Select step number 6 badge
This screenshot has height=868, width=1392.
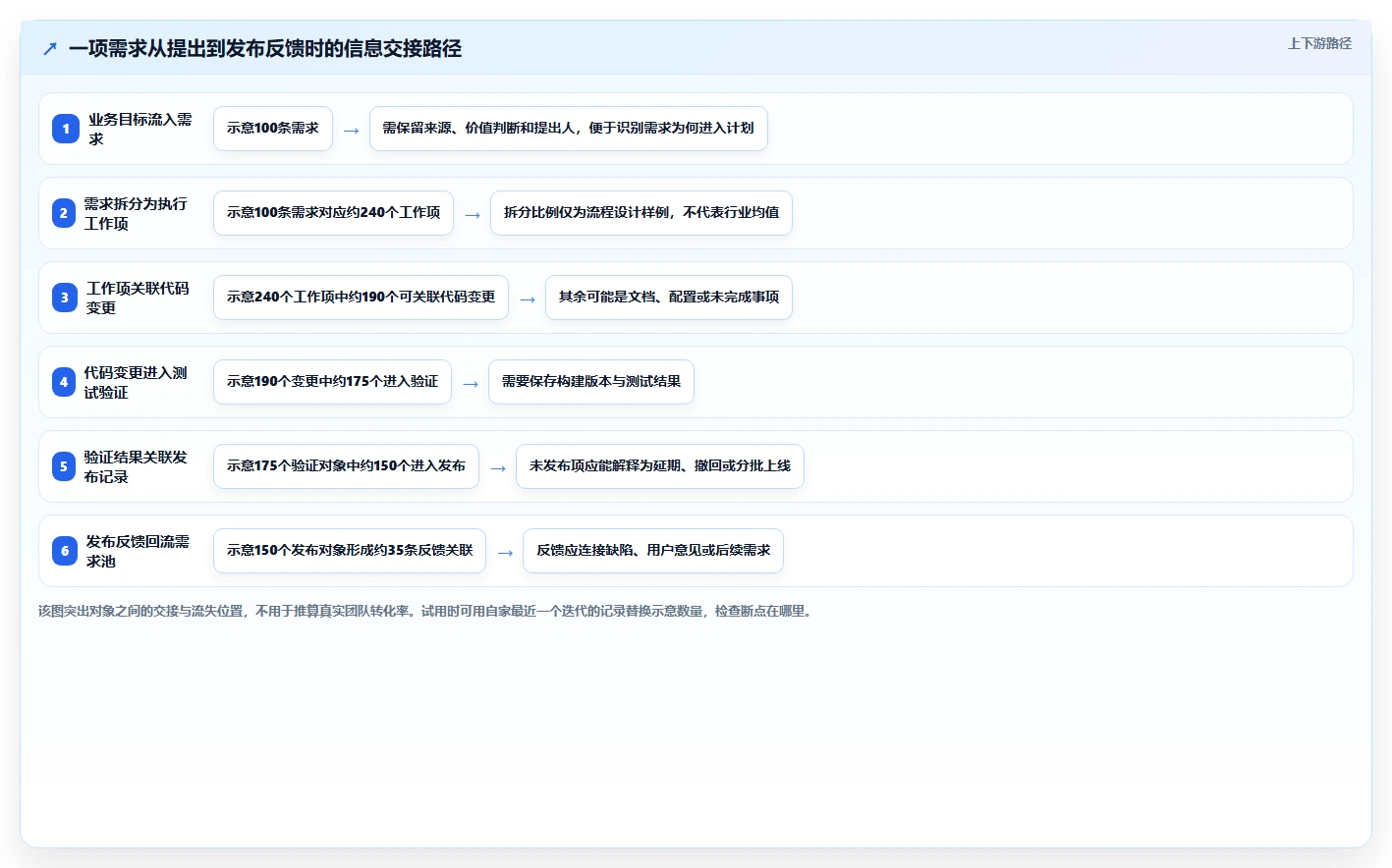pos(65,551)
